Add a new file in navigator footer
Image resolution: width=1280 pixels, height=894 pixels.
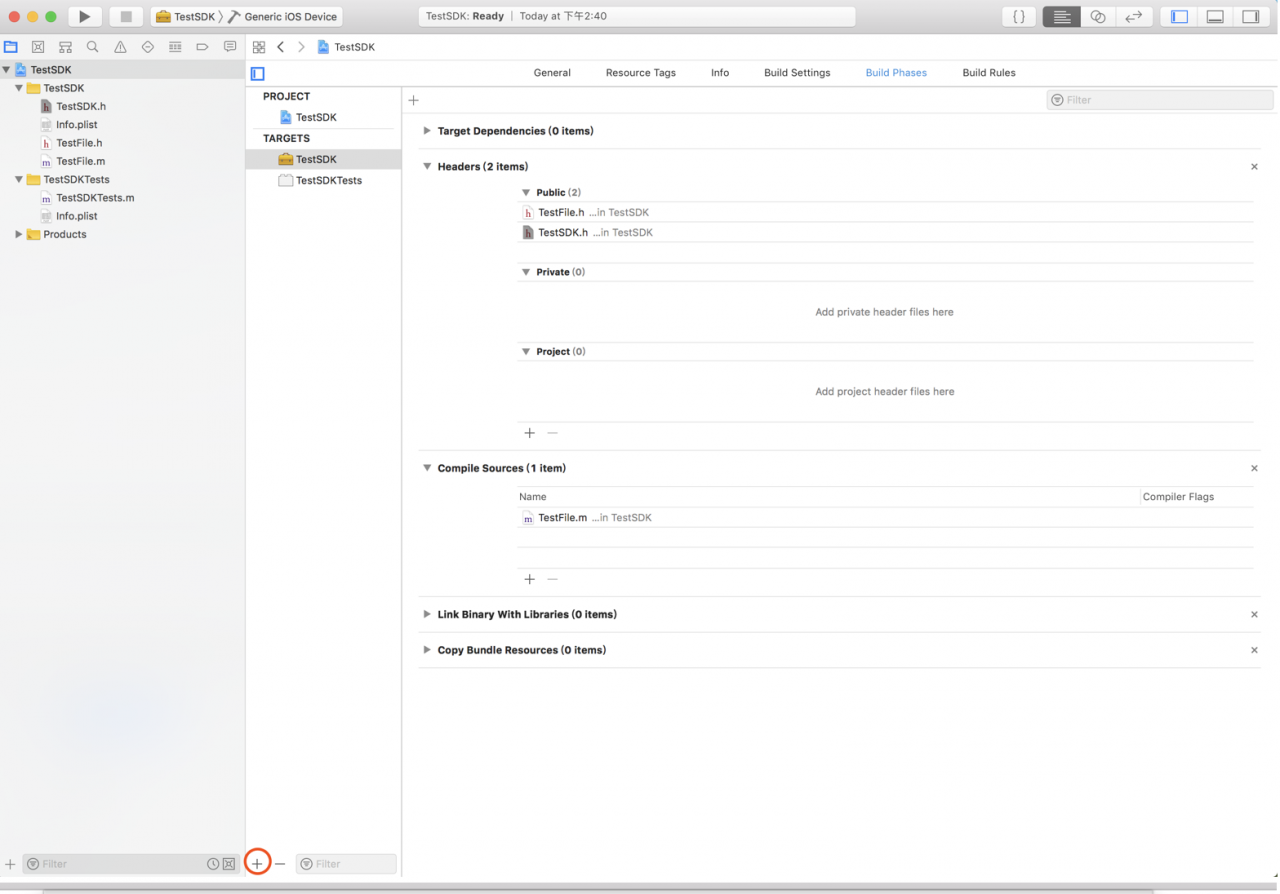coord(10,864)
